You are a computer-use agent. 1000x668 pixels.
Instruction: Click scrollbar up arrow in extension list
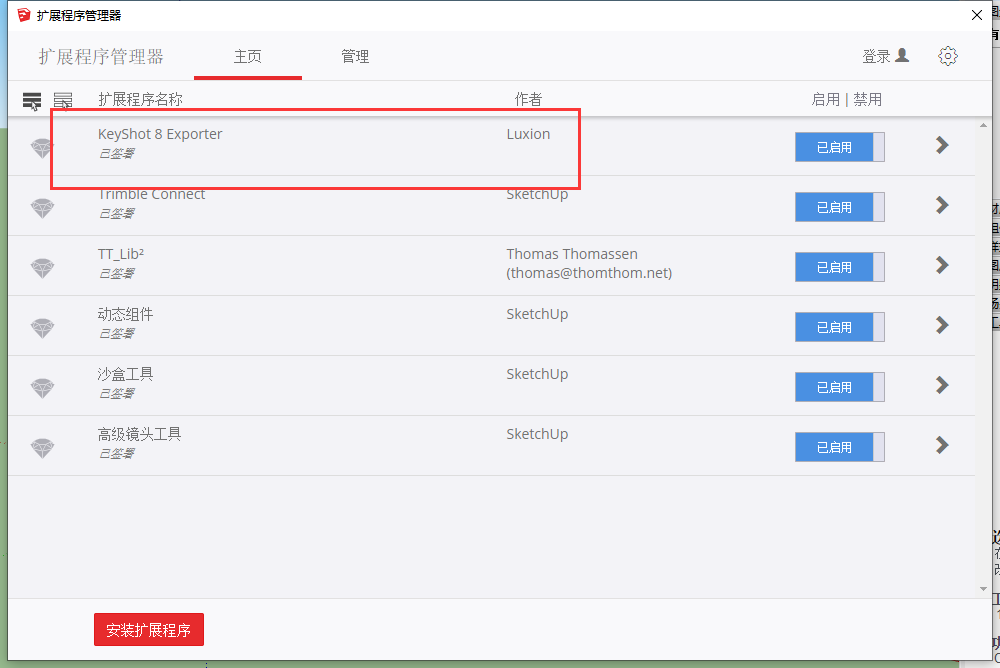tap(983, 126)
